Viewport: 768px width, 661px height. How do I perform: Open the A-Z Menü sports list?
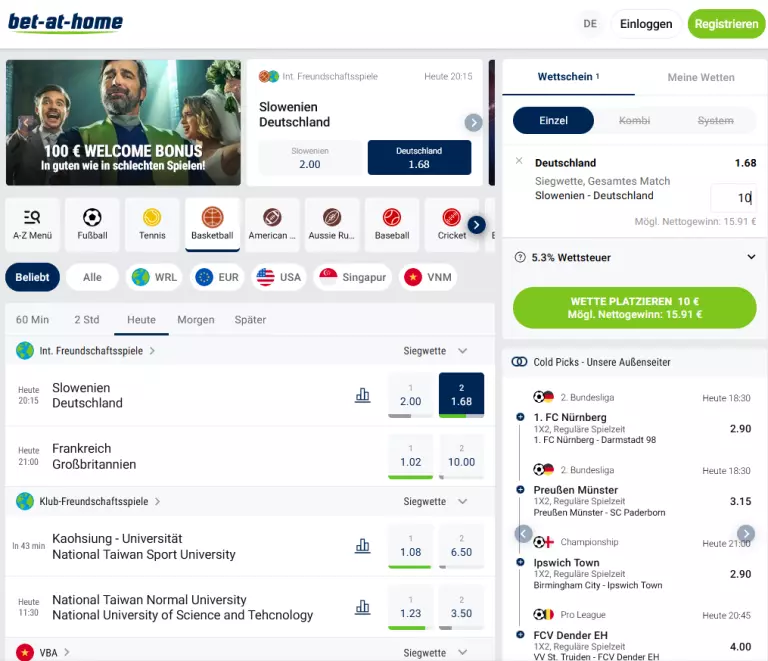click(x=32, y=225)
